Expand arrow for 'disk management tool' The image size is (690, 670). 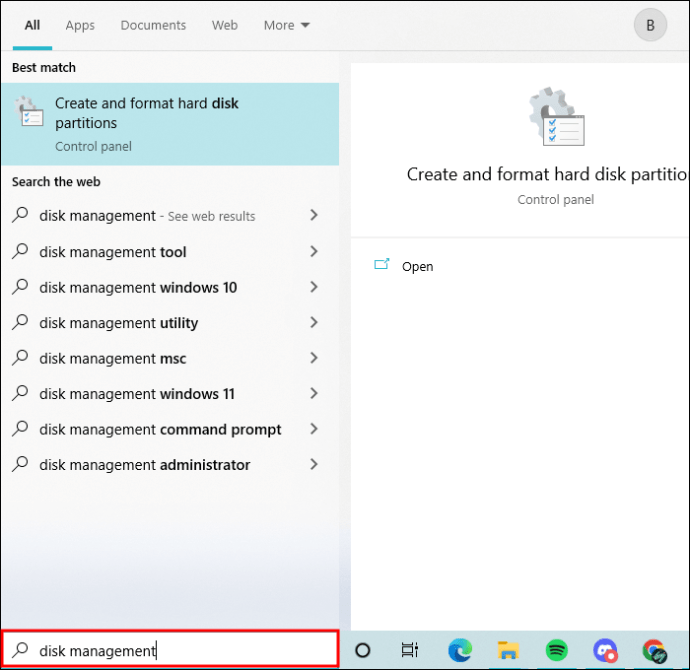[314, 251]
